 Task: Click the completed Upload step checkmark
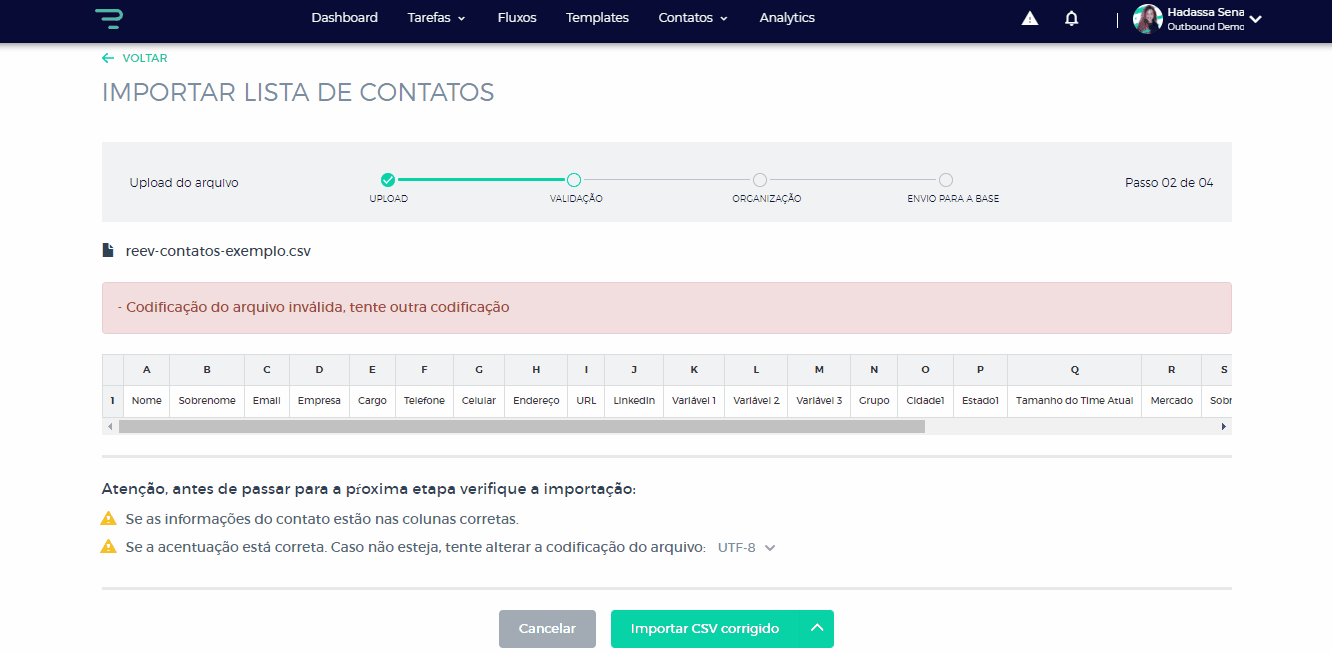[x=388, y=180]
